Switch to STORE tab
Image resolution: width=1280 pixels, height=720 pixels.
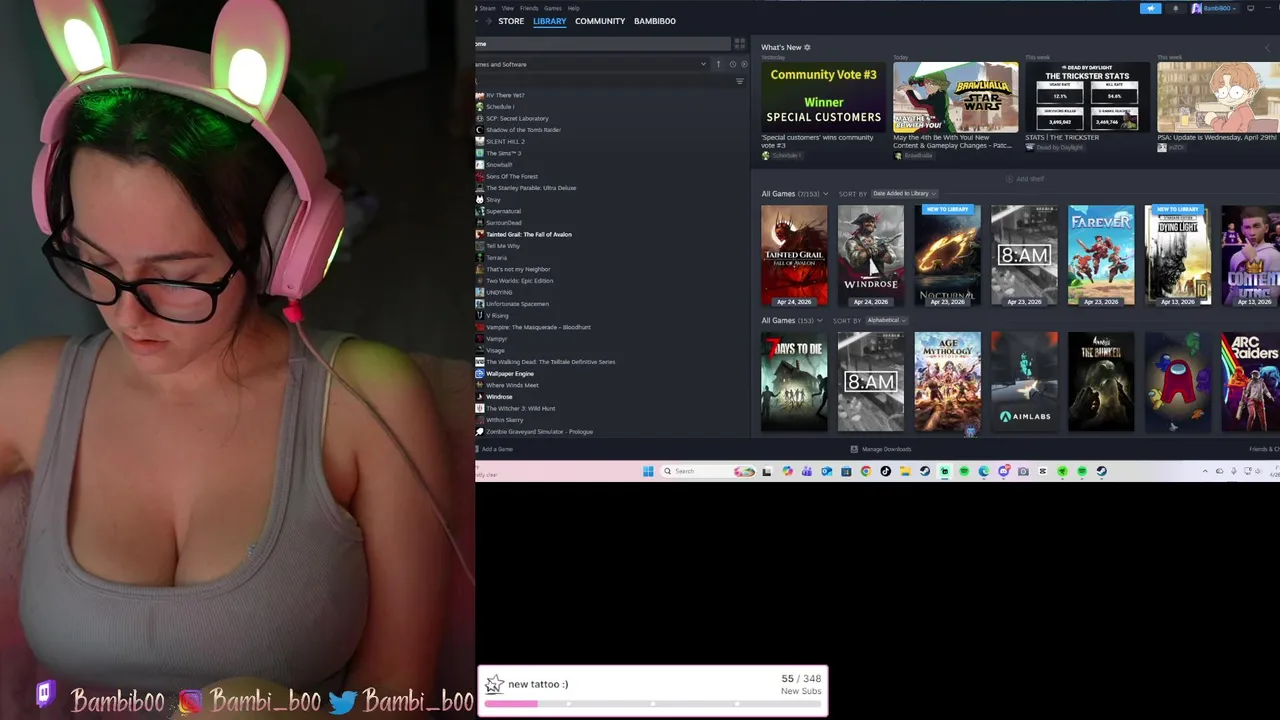(511, 21)
